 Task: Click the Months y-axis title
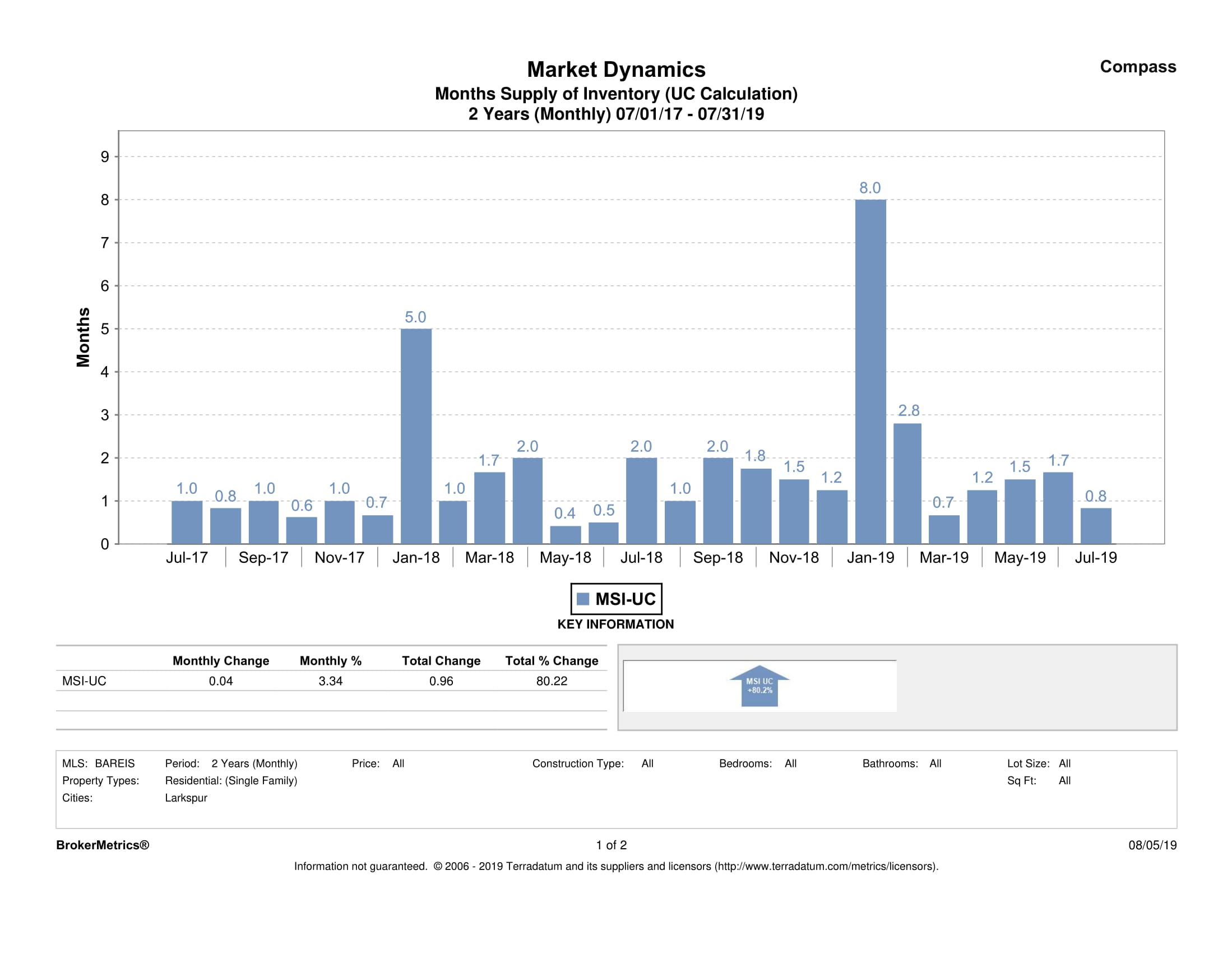tap(83, 337)
